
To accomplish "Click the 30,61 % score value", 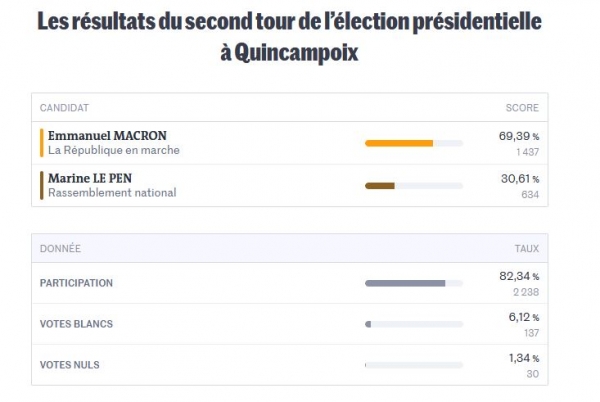I will coord(520,179).
